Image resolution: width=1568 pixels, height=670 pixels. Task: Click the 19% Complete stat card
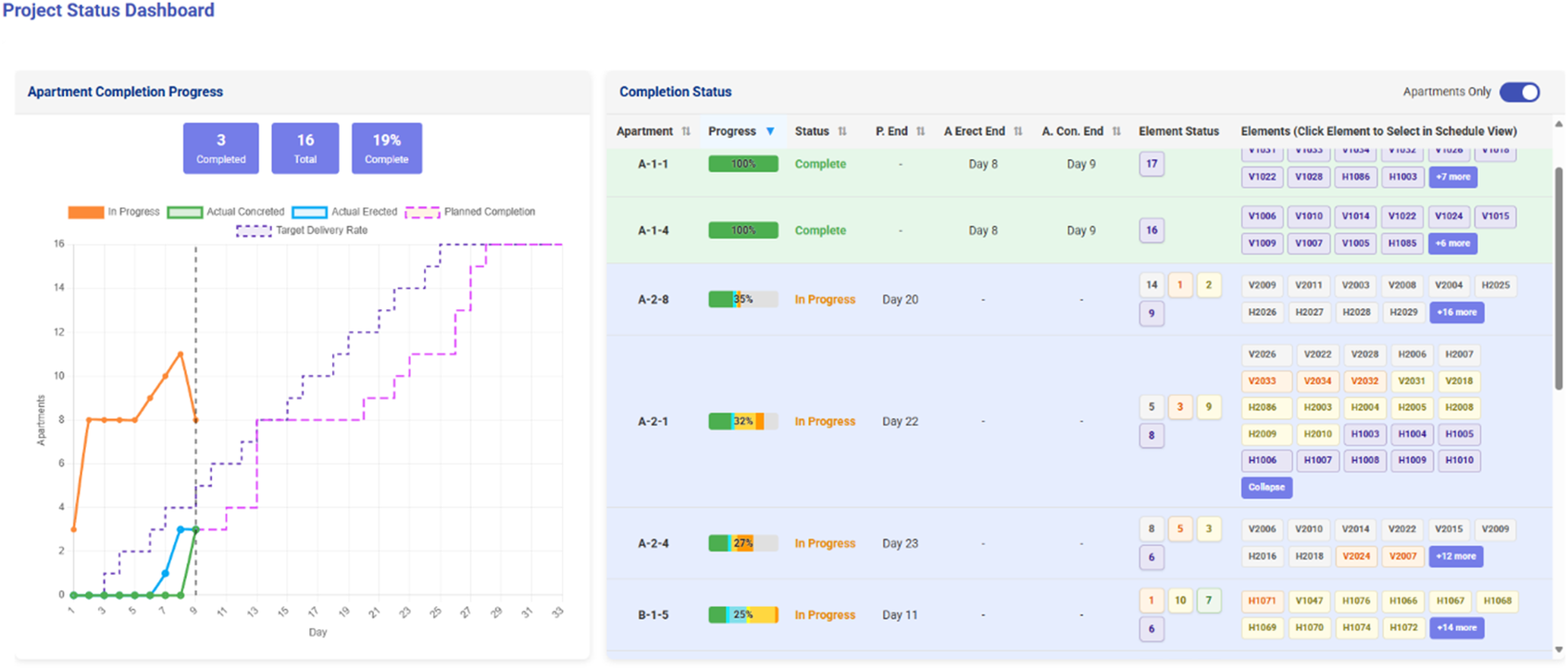(387, 148)
